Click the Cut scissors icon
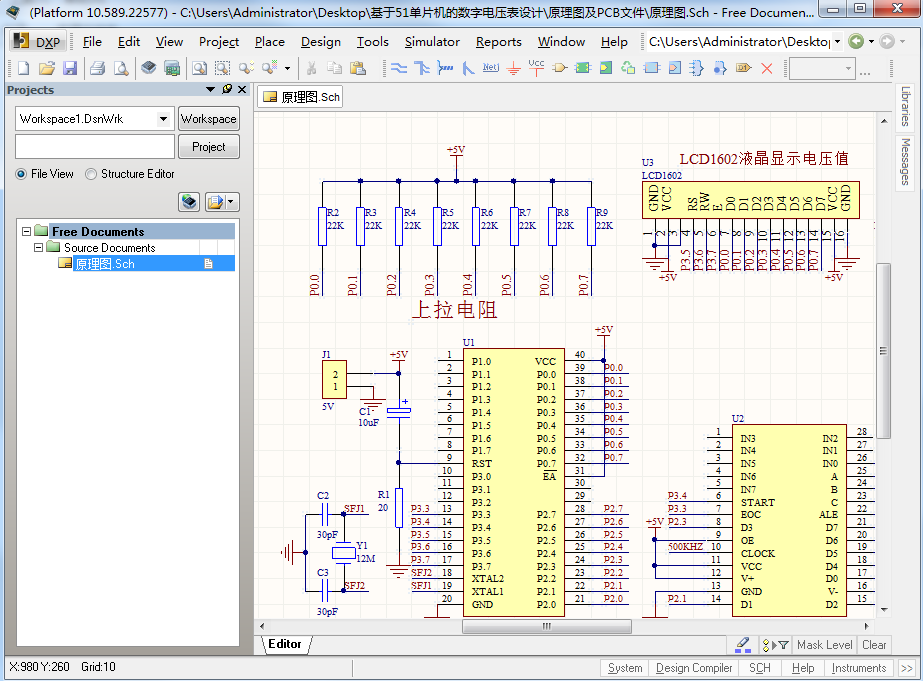Viewport: 923px width, 681px height. (312, 68)
